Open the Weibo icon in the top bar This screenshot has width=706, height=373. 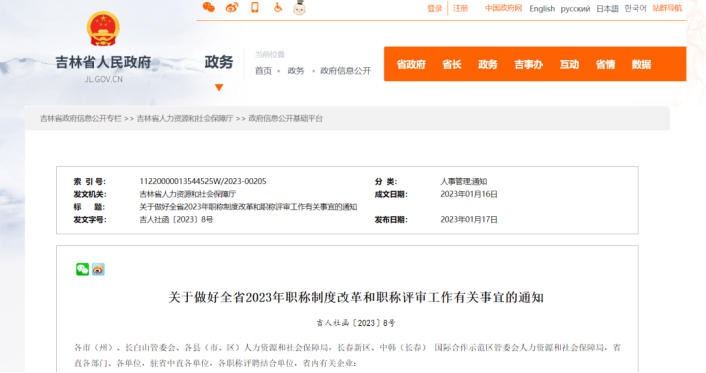point(232,7)
